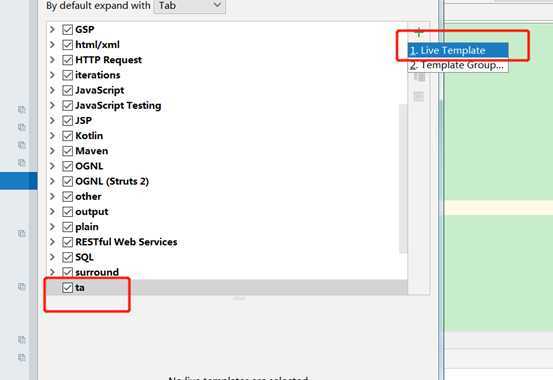Toggle the Kotlin group checkbox
553x380 pixels.
pyautogui.click(x=67, y=136)
